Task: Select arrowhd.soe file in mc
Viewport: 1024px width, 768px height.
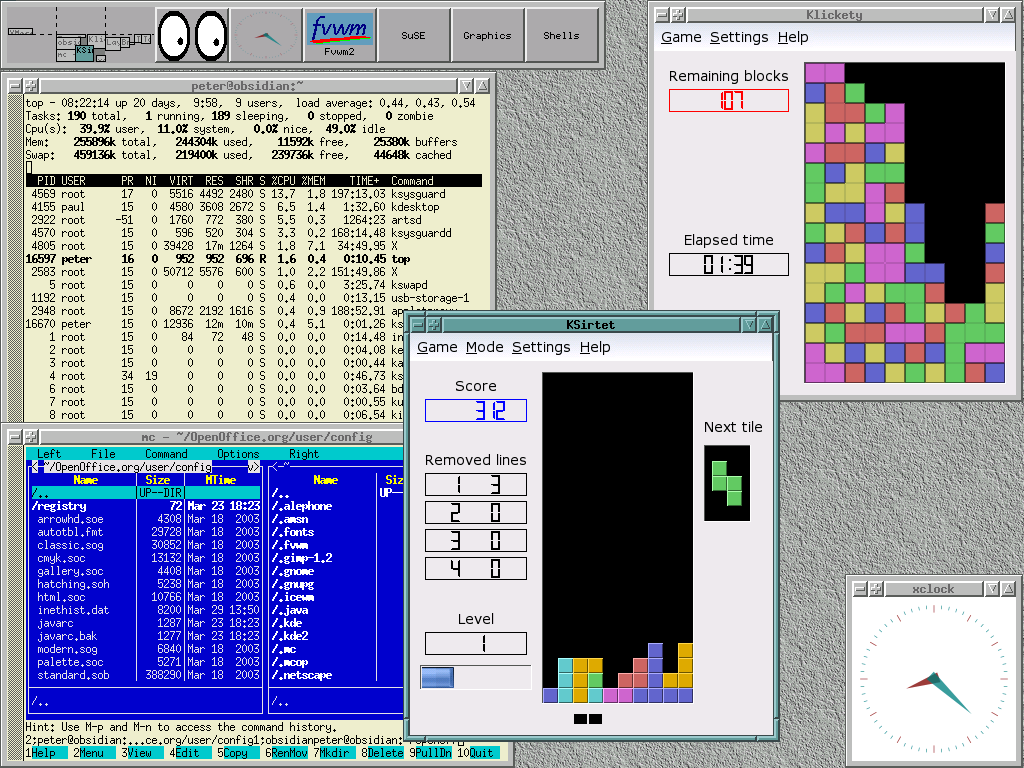Action: 146,519
